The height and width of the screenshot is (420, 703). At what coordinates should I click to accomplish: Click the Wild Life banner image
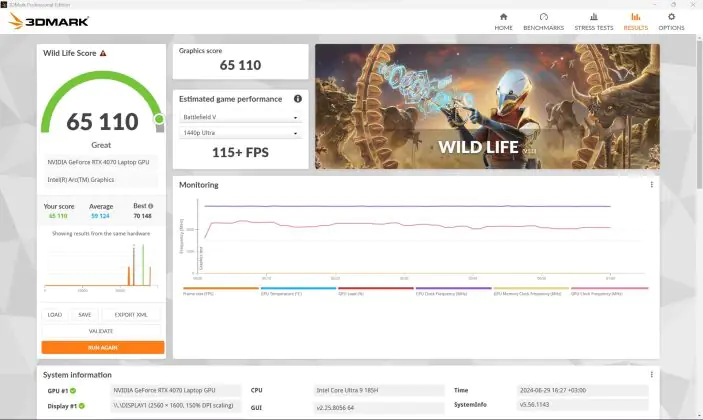pos(487,107)
